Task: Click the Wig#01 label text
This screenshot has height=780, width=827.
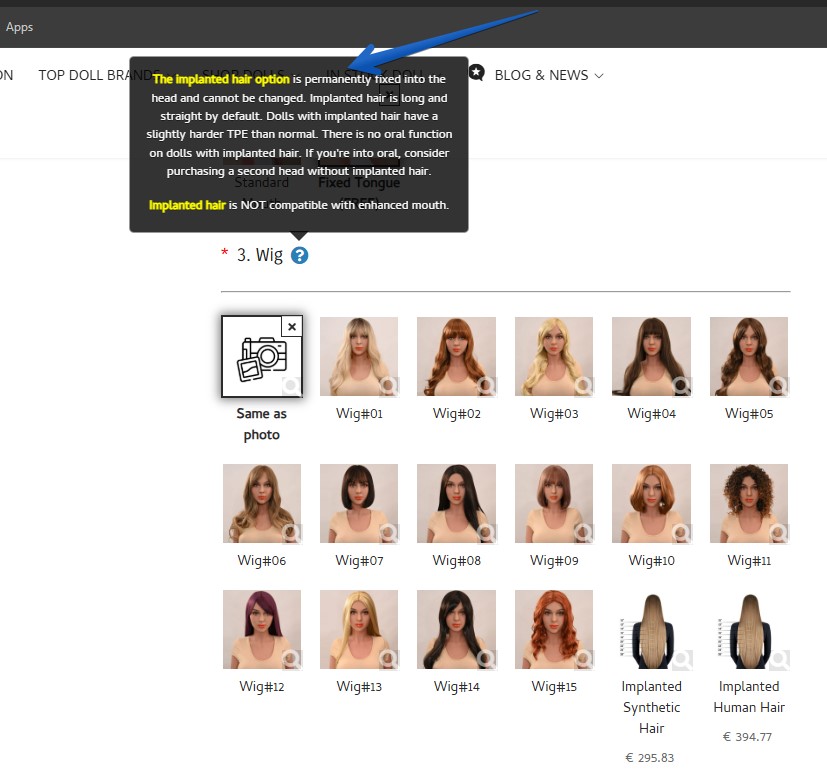Action: 359,413
